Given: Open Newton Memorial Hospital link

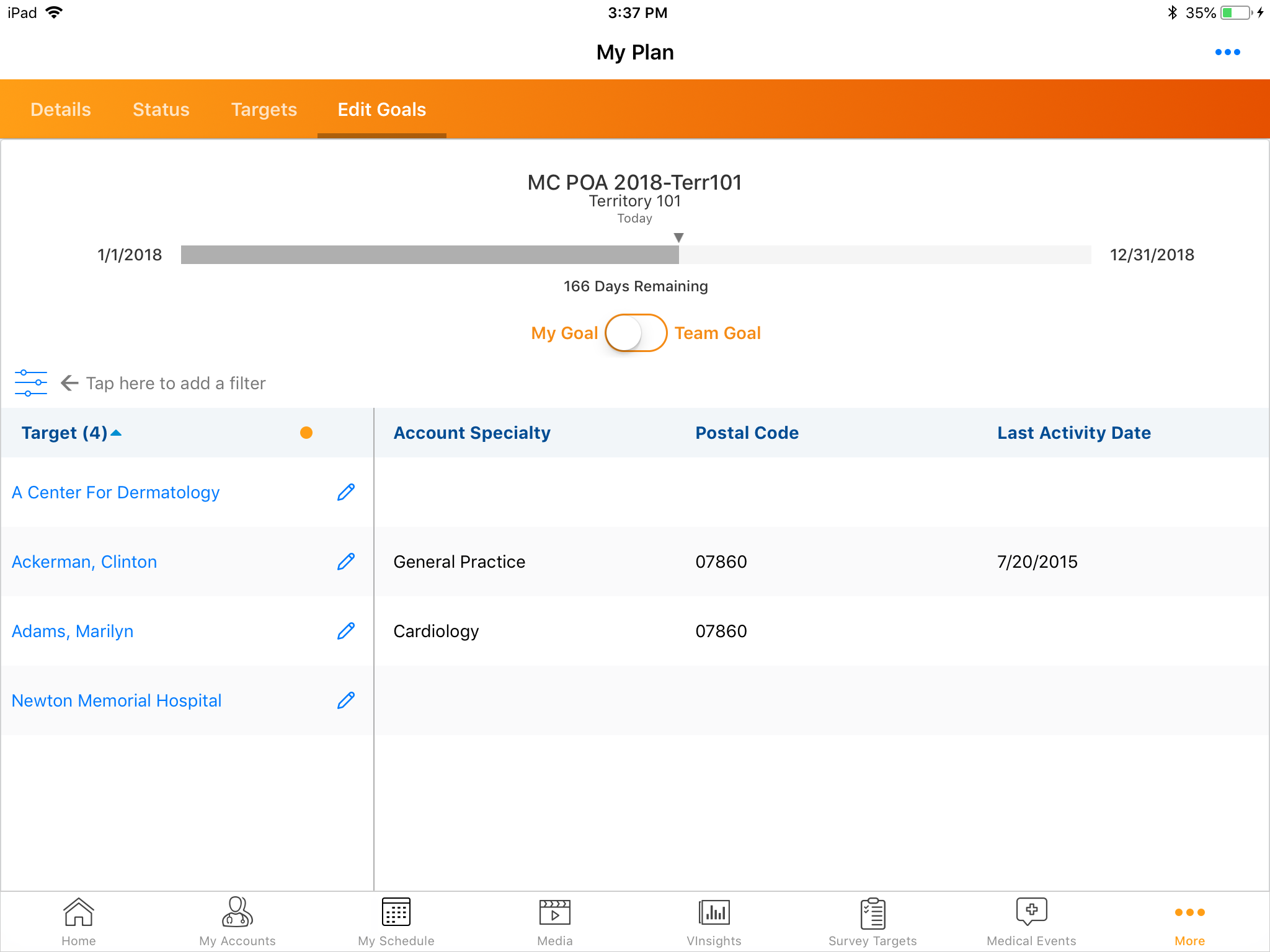Looking at the screenshot, I should (x=117, y=700).
